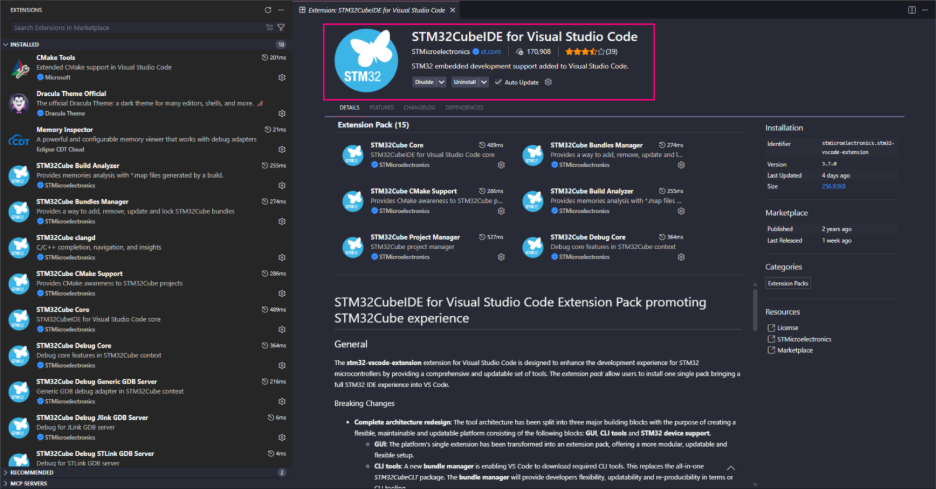Open manage gear for CMake Tools
Image resolution: width=936 pixels, height=489 pixels.
282,78
